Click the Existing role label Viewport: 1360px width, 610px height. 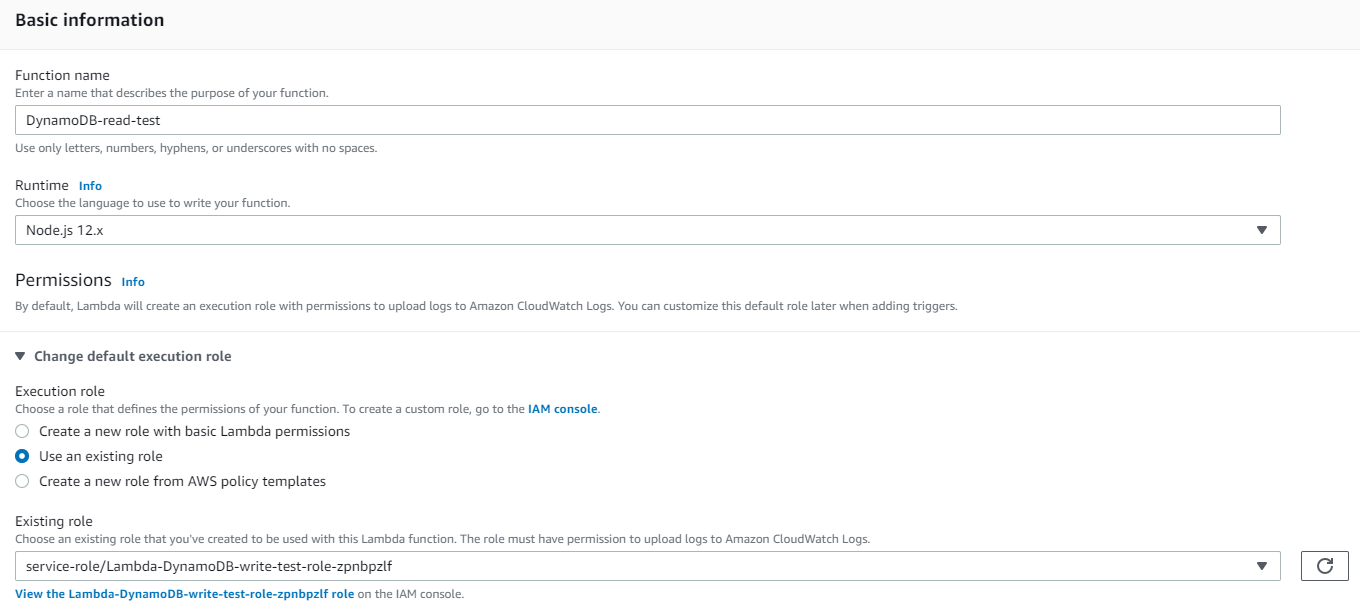[x=54, y=521]
